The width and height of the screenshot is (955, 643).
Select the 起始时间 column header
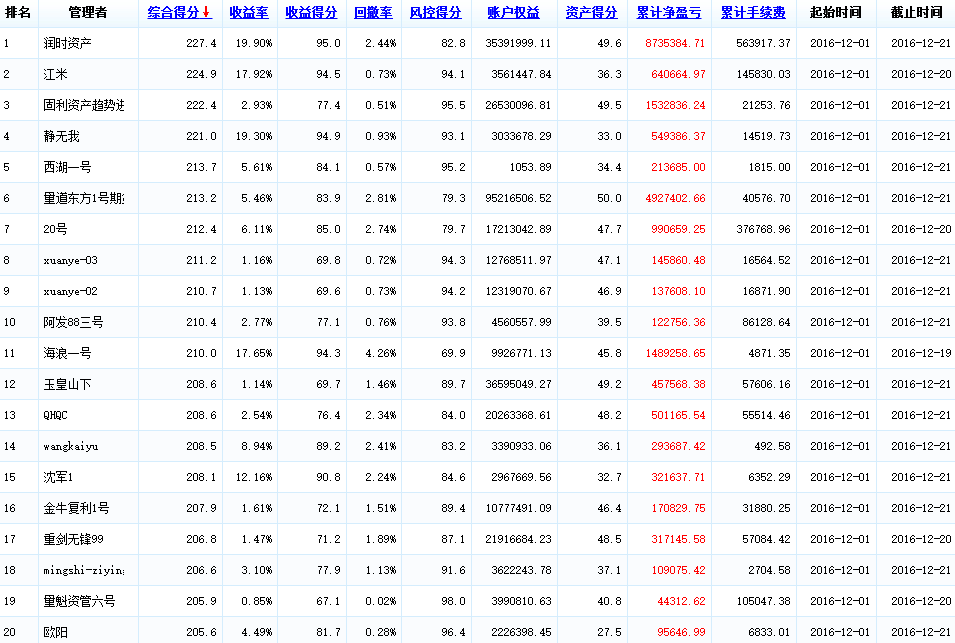click(836, 12)
